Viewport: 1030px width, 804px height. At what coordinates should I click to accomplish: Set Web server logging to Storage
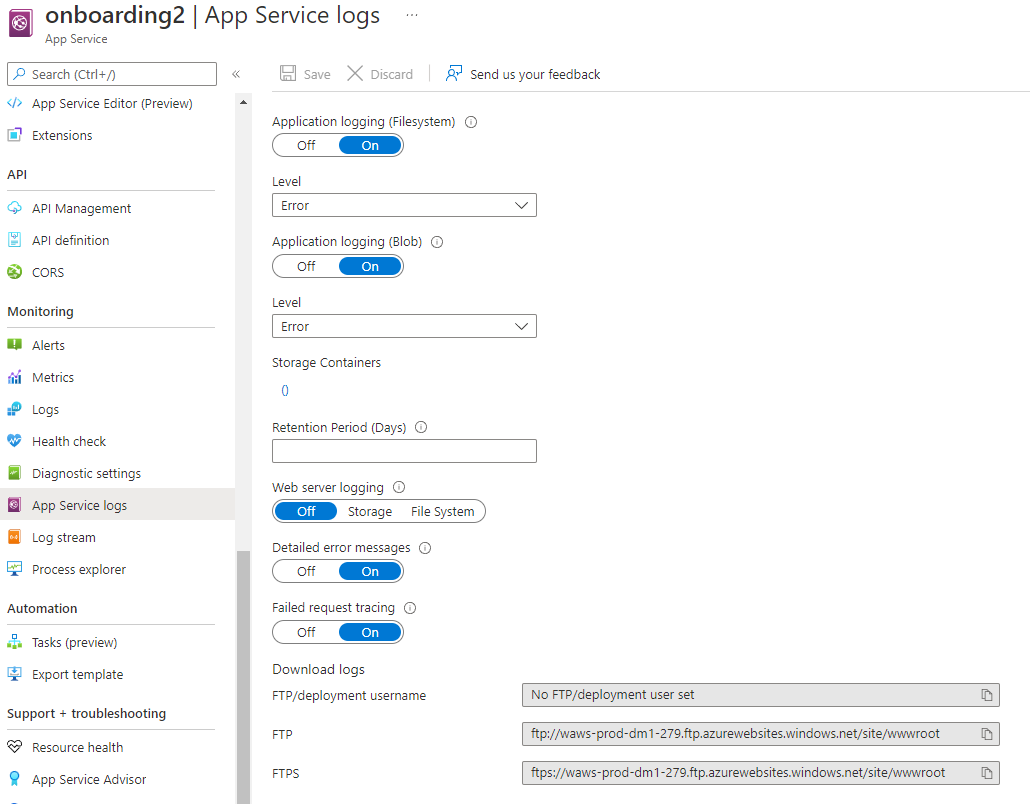pyautogui.click(x=370, y=511)
